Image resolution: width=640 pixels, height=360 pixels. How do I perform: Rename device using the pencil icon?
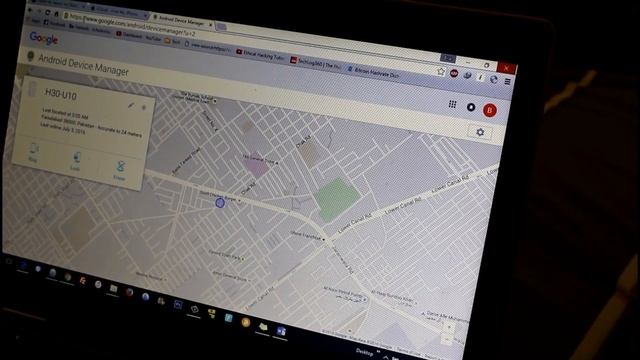(x=131, y=105)
